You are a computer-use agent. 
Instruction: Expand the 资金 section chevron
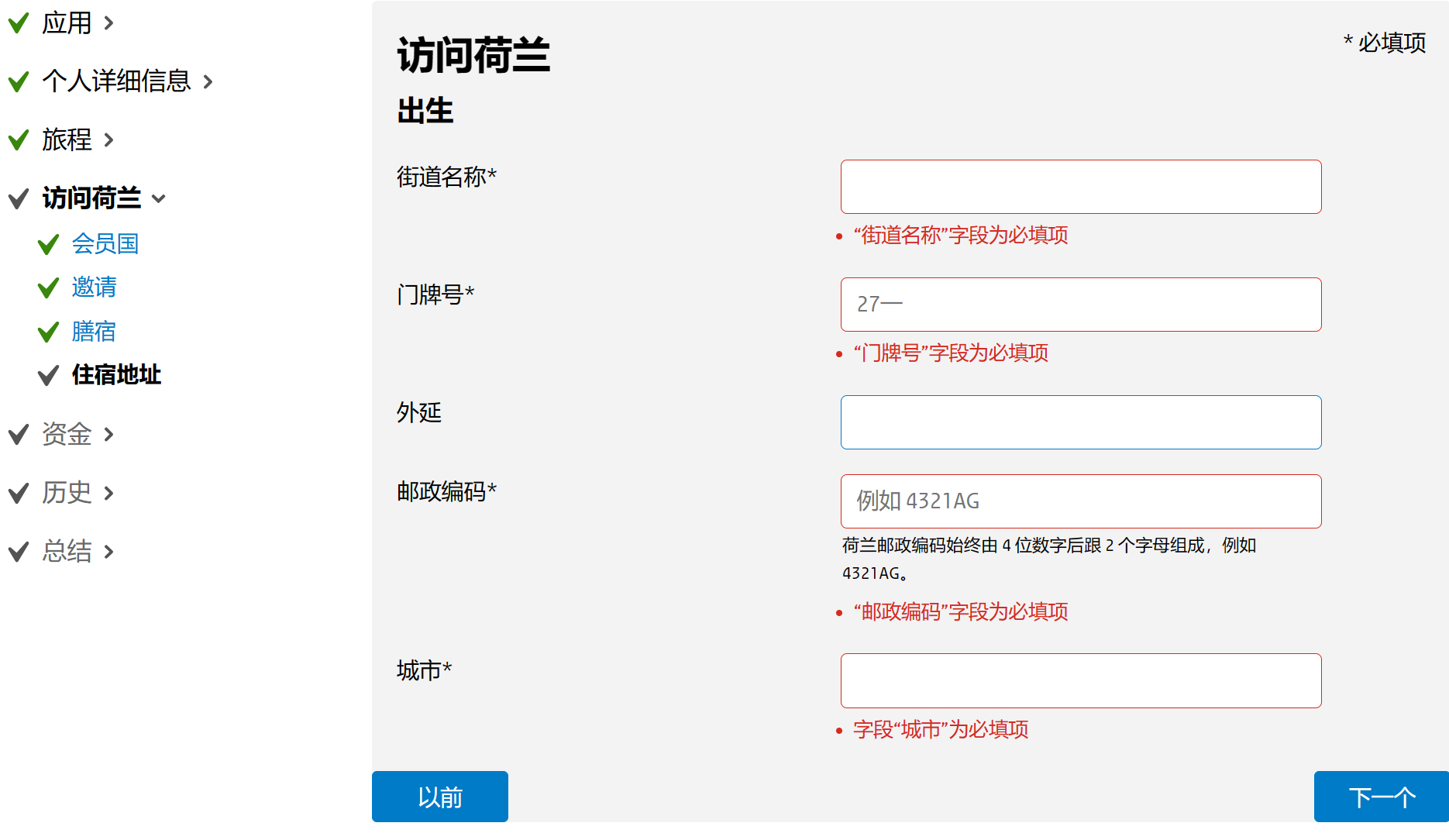point(108,435)
